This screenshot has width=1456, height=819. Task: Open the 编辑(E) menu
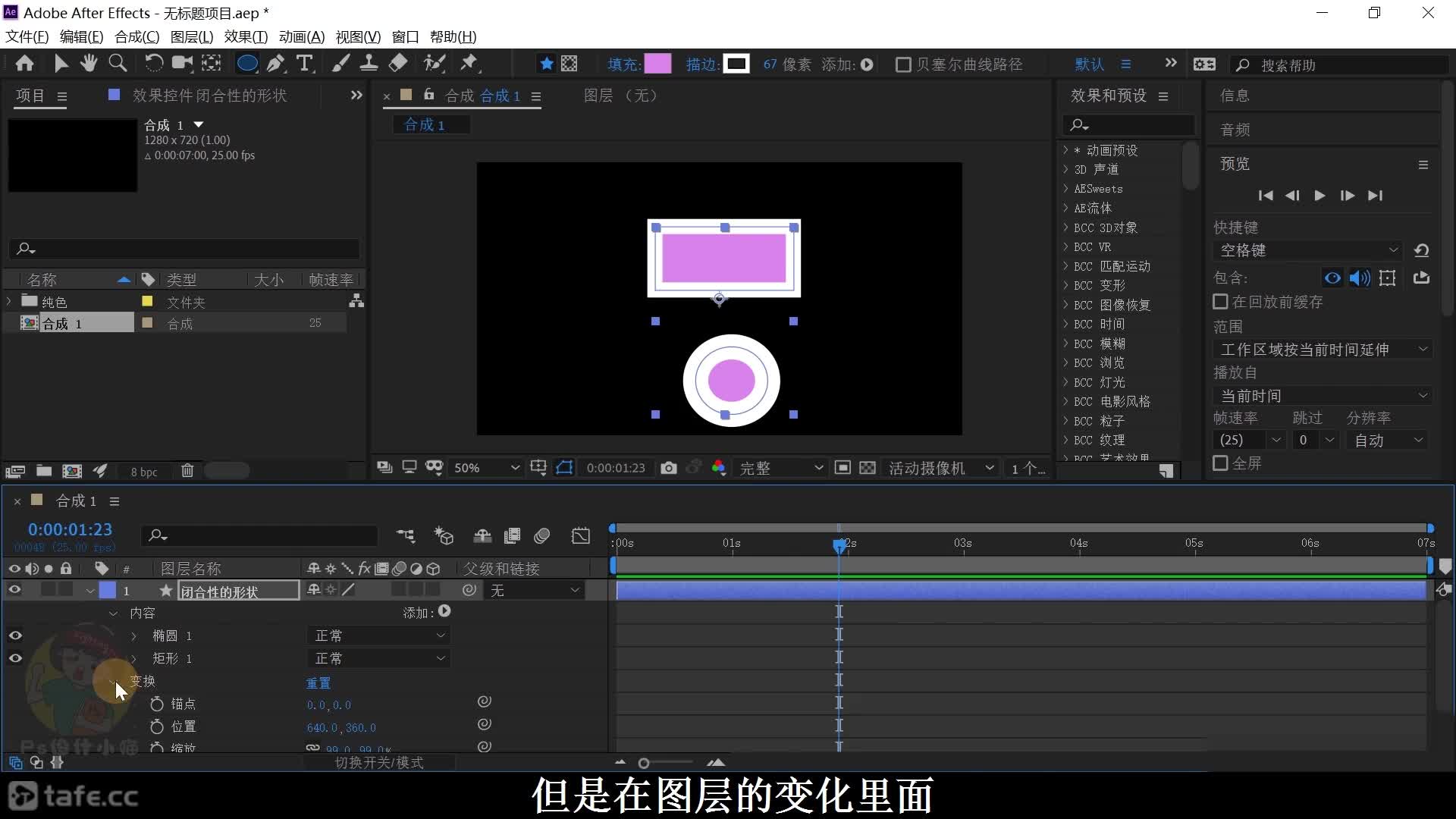[x=81, y=36]
